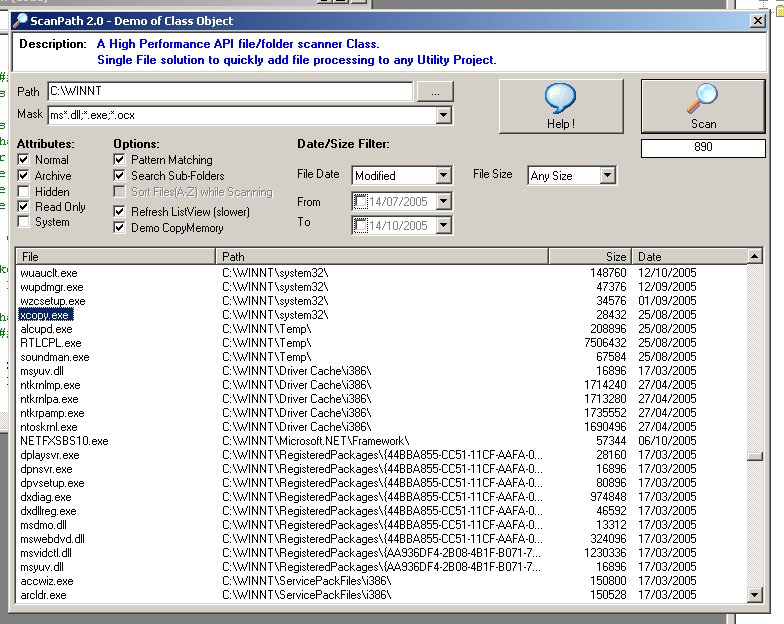This screenshot has height=624, width=784.
Task: Click the Scan magnifying glass button
Action: tap(703, 106)
